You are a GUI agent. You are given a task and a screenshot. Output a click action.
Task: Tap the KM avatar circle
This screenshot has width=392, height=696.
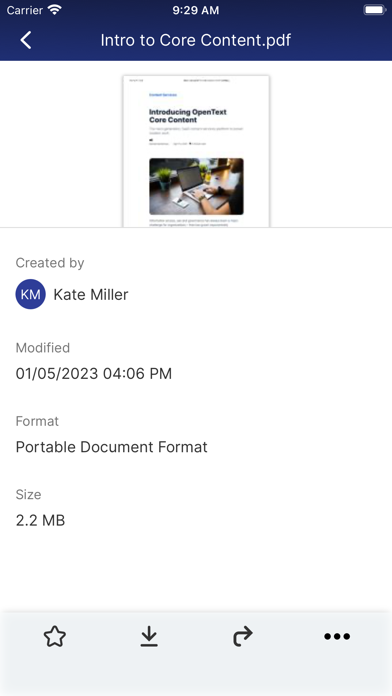pyautogui.click(x=31, y=294)
